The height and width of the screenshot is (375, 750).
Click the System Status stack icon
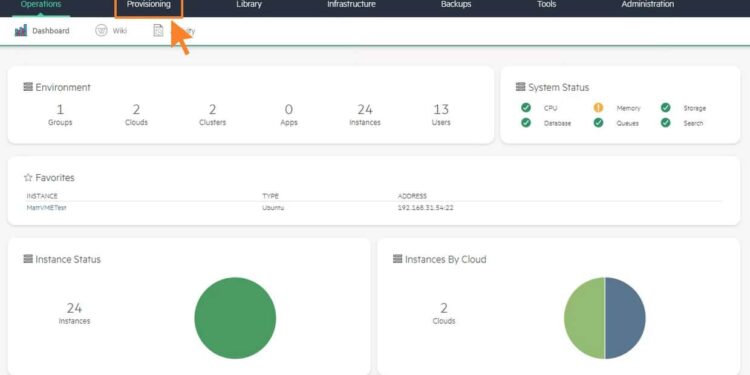[520, 87]
